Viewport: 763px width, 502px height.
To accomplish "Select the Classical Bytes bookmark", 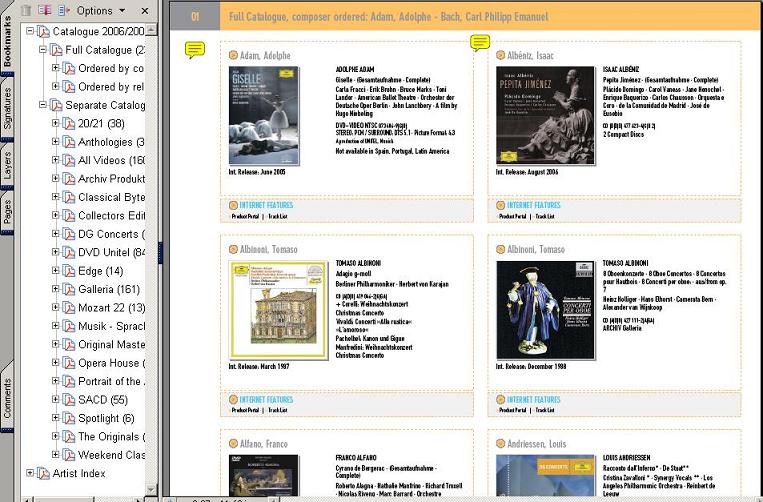I will tap(111, 197).
